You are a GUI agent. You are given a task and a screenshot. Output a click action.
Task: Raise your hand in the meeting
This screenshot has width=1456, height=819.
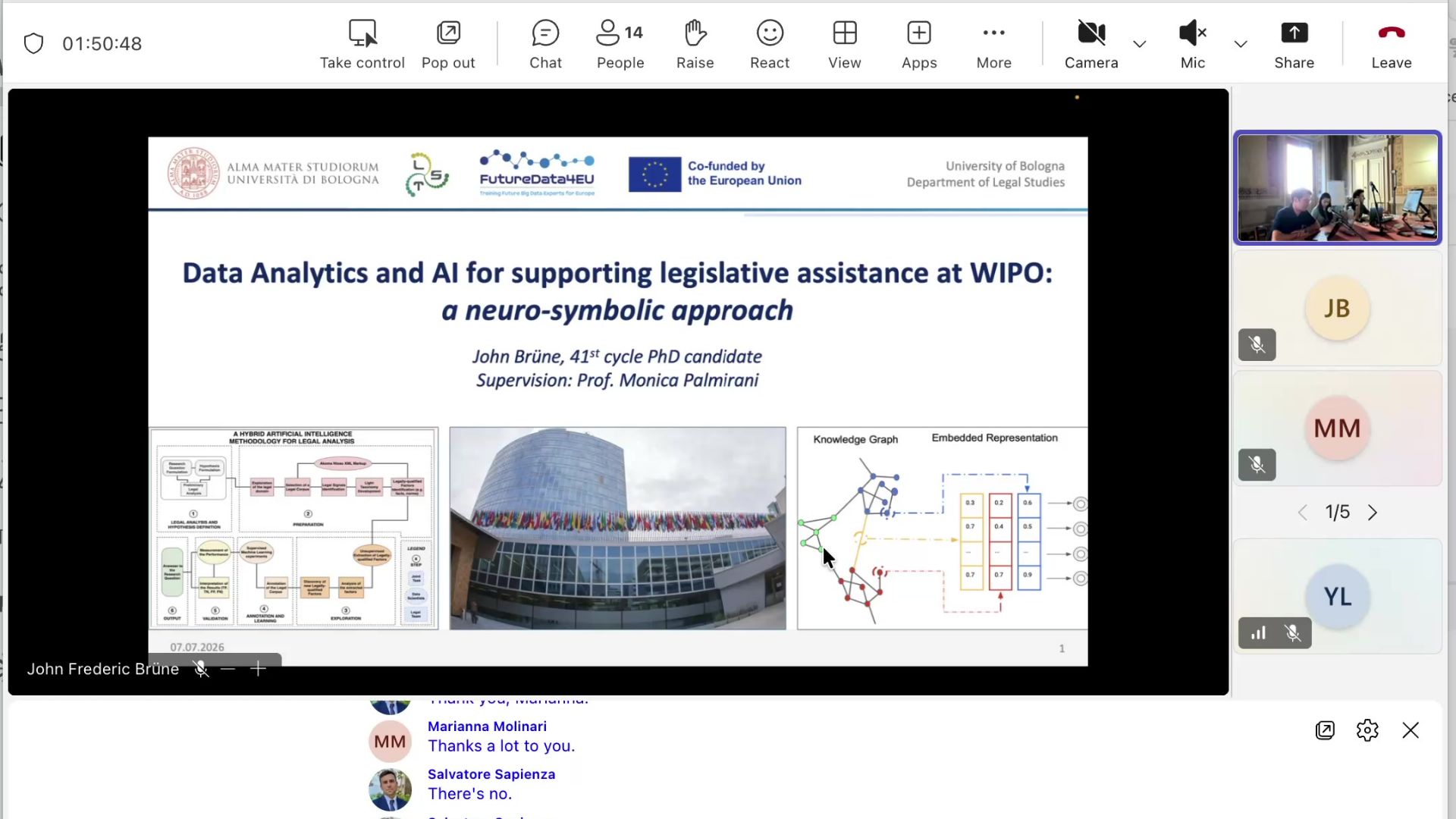(695, 44)
